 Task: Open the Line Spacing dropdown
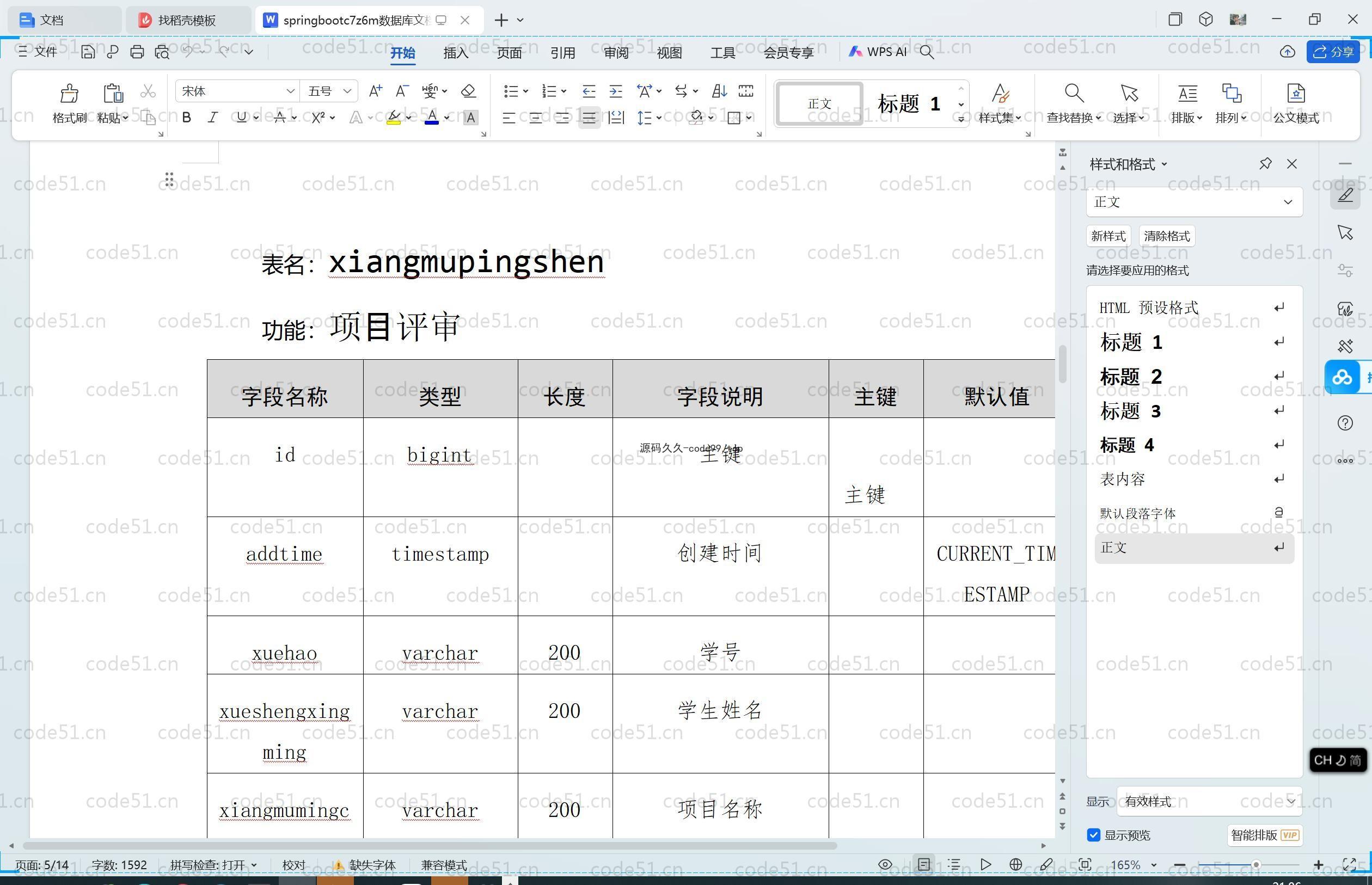[x=649, y=118]
